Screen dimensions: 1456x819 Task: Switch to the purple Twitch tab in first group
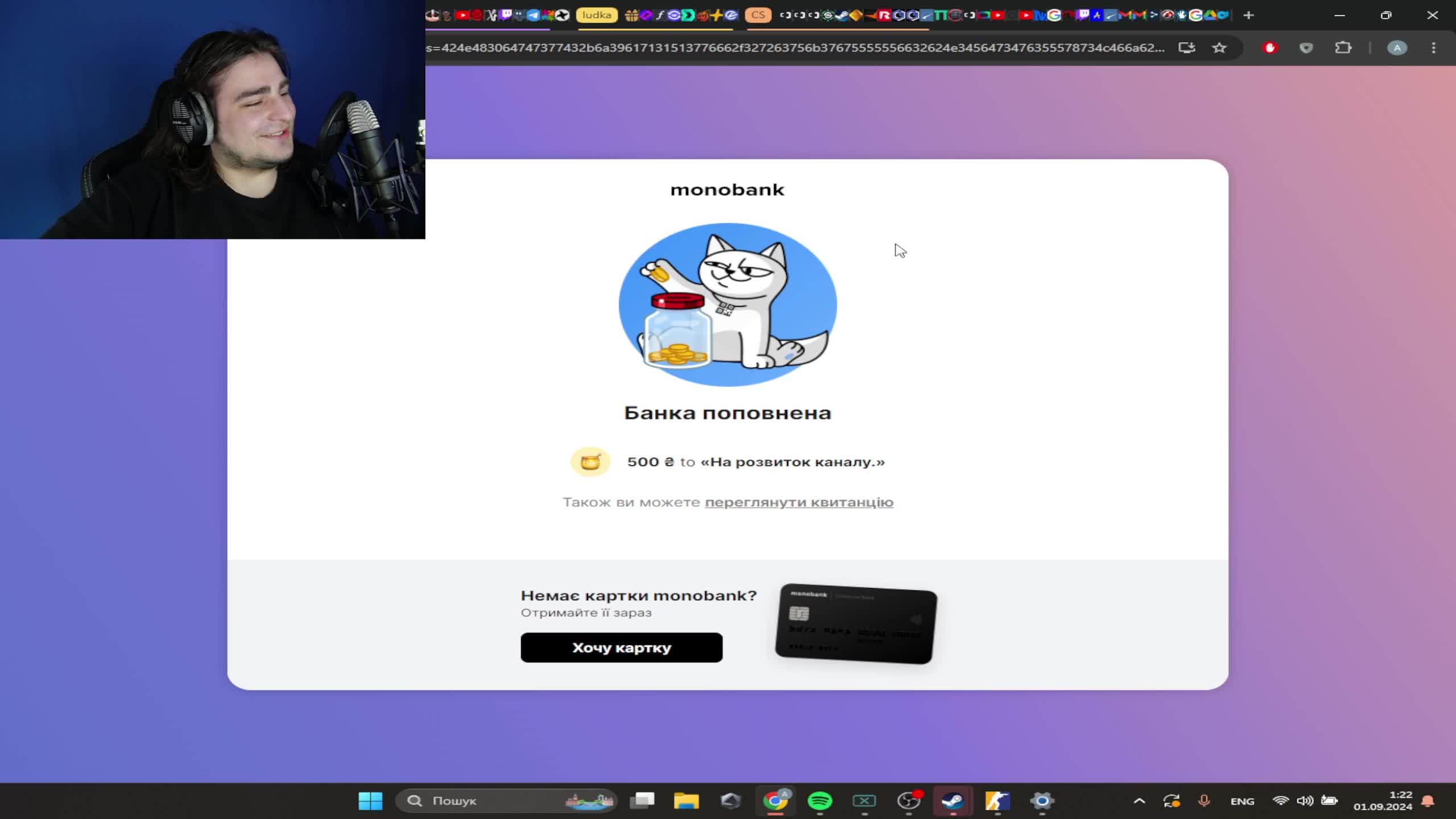pyautogui.click(x=504, y=15)
